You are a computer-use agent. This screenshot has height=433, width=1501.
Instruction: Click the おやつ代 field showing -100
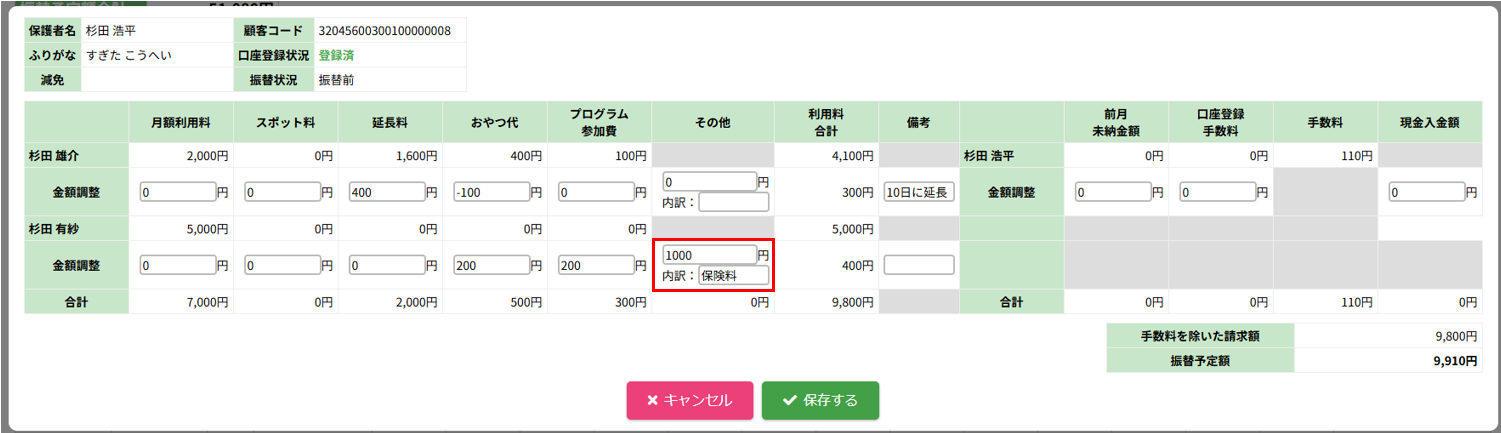point(491,192)
